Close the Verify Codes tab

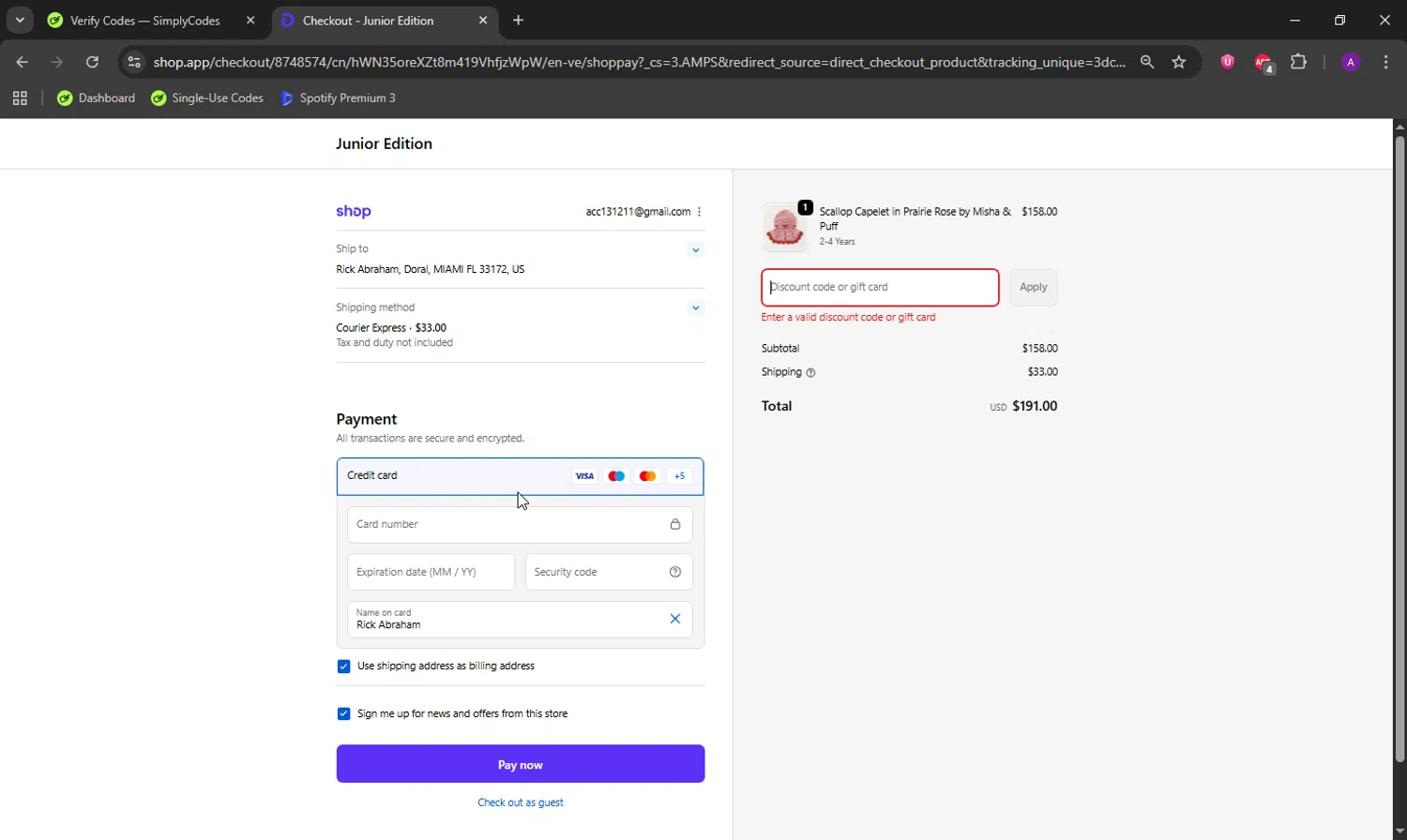(250, 20)
